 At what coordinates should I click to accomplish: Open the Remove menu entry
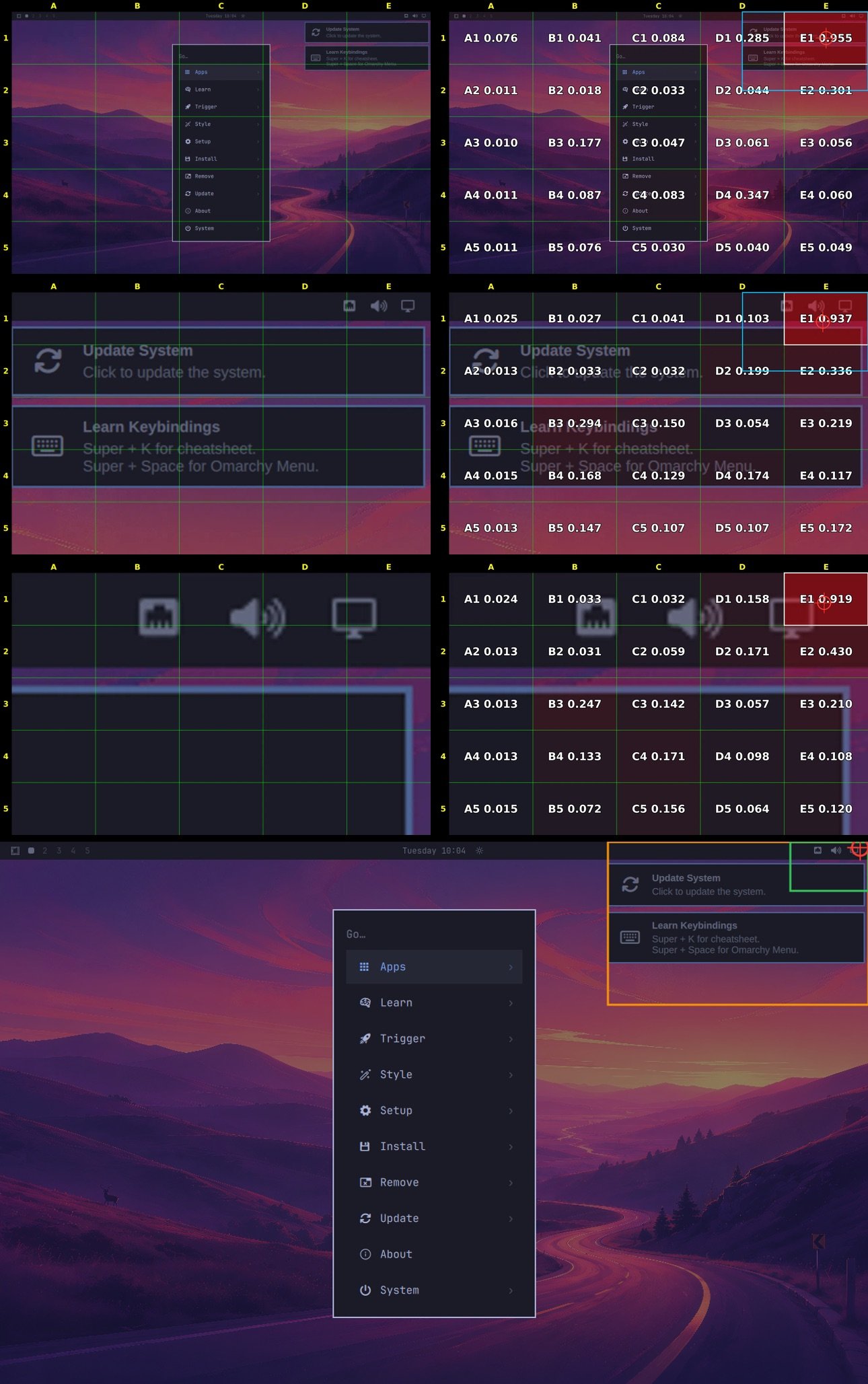[x=434, y=1182]
